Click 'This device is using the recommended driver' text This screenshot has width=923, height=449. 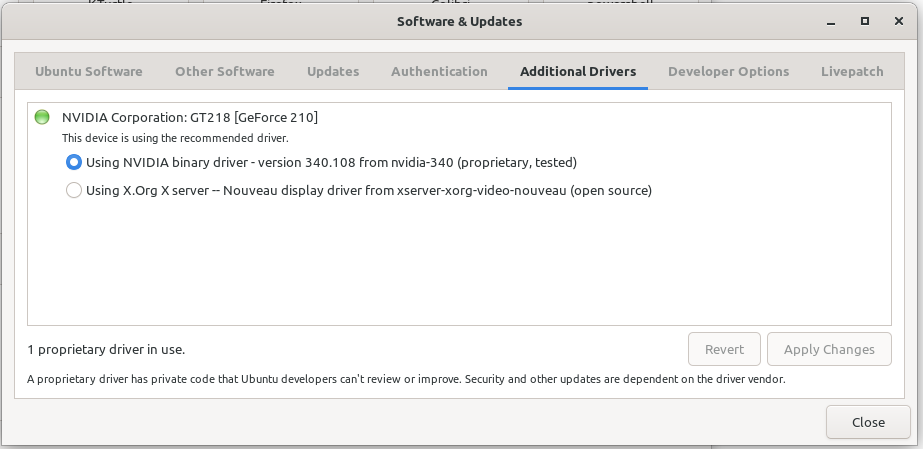pyautogui.click(x=175, y=138)
